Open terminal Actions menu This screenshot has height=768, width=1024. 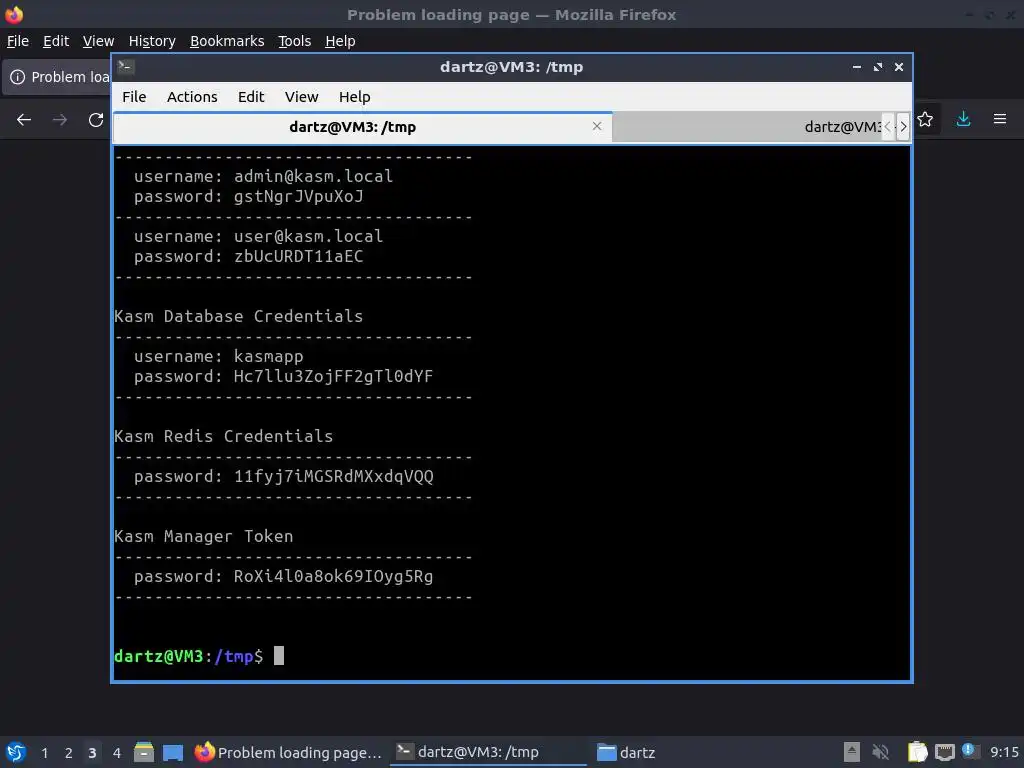192,97
